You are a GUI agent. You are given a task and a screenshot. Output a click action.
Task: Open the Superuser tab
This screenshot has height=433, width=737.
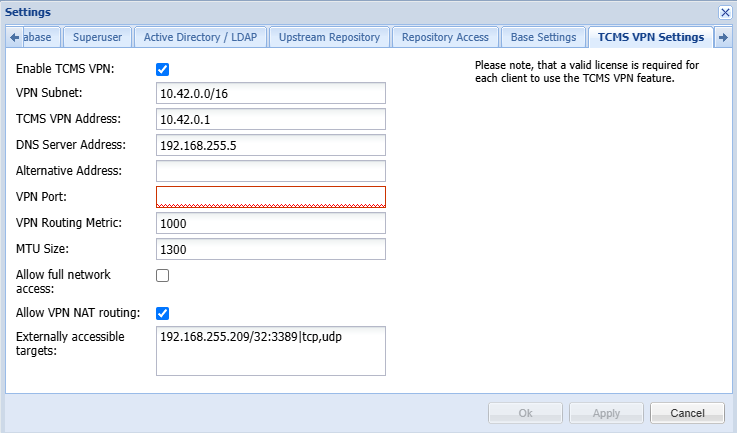[x=97, y=37]
